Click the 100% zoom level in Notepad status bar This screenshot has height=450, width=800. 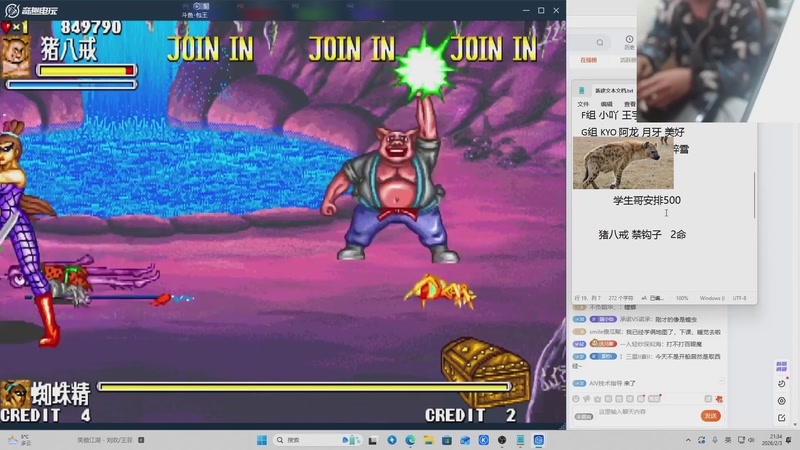(x=682, y=298)
